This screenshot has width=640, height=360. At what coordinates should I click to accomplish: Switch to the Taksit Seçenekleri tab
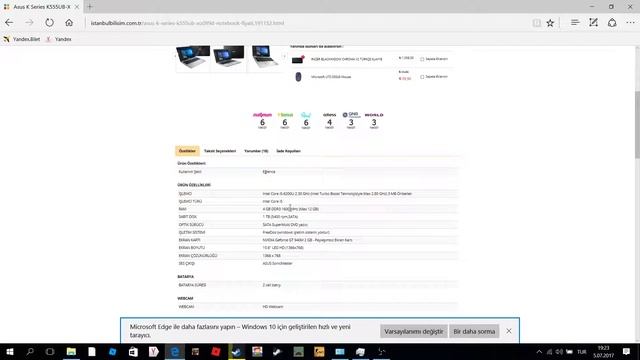pyautogui.click(x=220, y=151)
